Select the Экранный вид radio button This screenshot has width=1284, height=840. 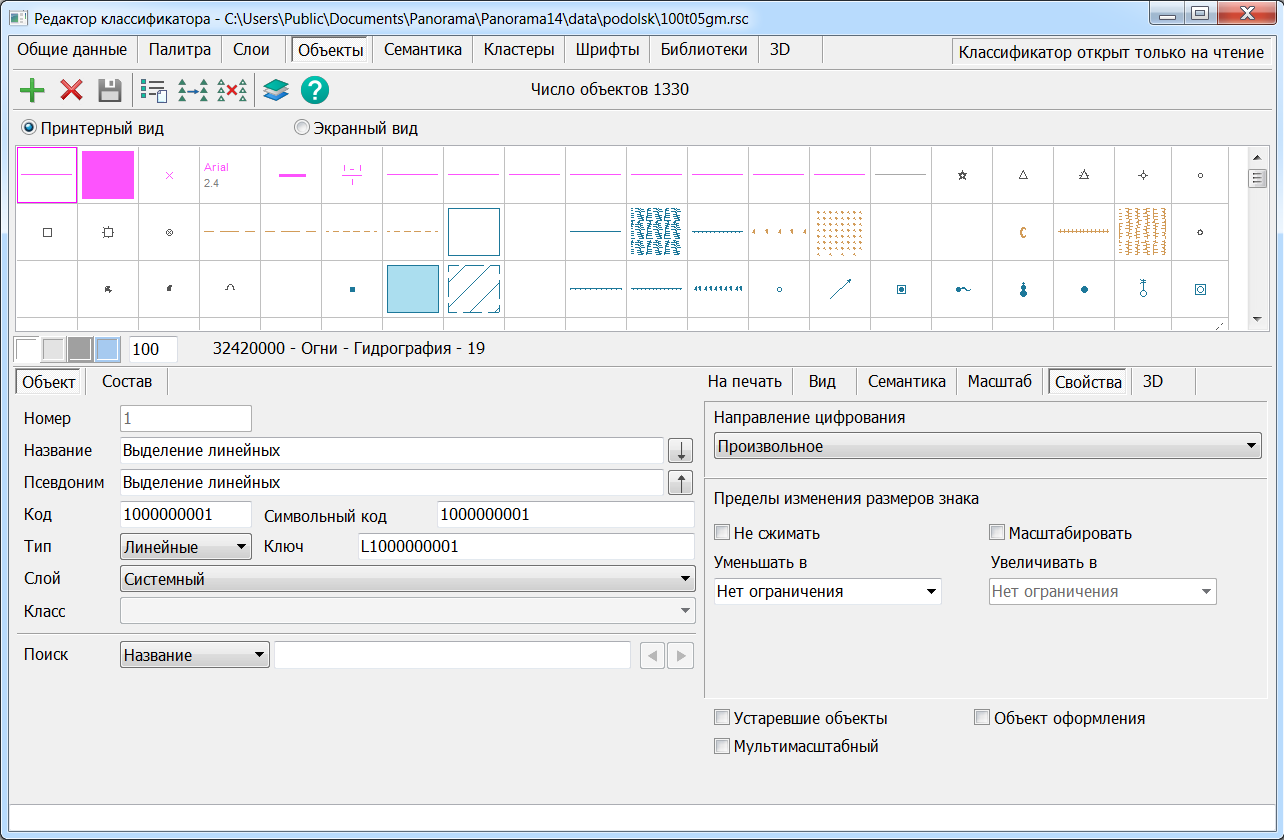tap(301, 128)
